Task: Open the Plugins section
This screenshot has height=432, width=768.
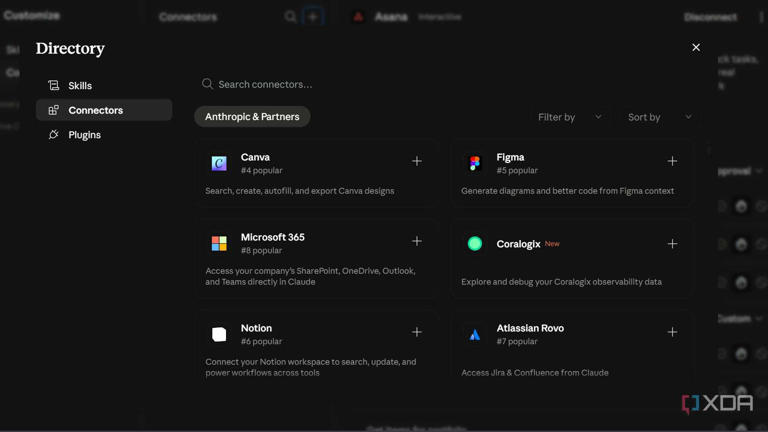Action: [x=104, y=135]
